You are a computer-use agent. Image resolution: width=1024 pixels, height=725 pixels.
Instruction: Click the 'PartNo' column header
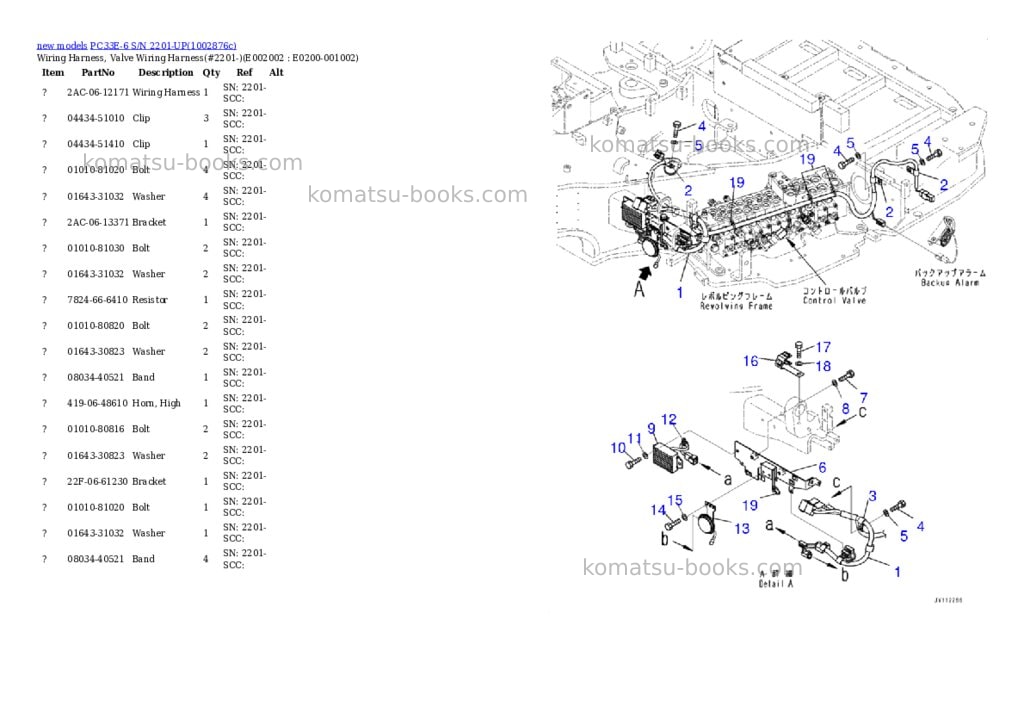click(98, 72)
